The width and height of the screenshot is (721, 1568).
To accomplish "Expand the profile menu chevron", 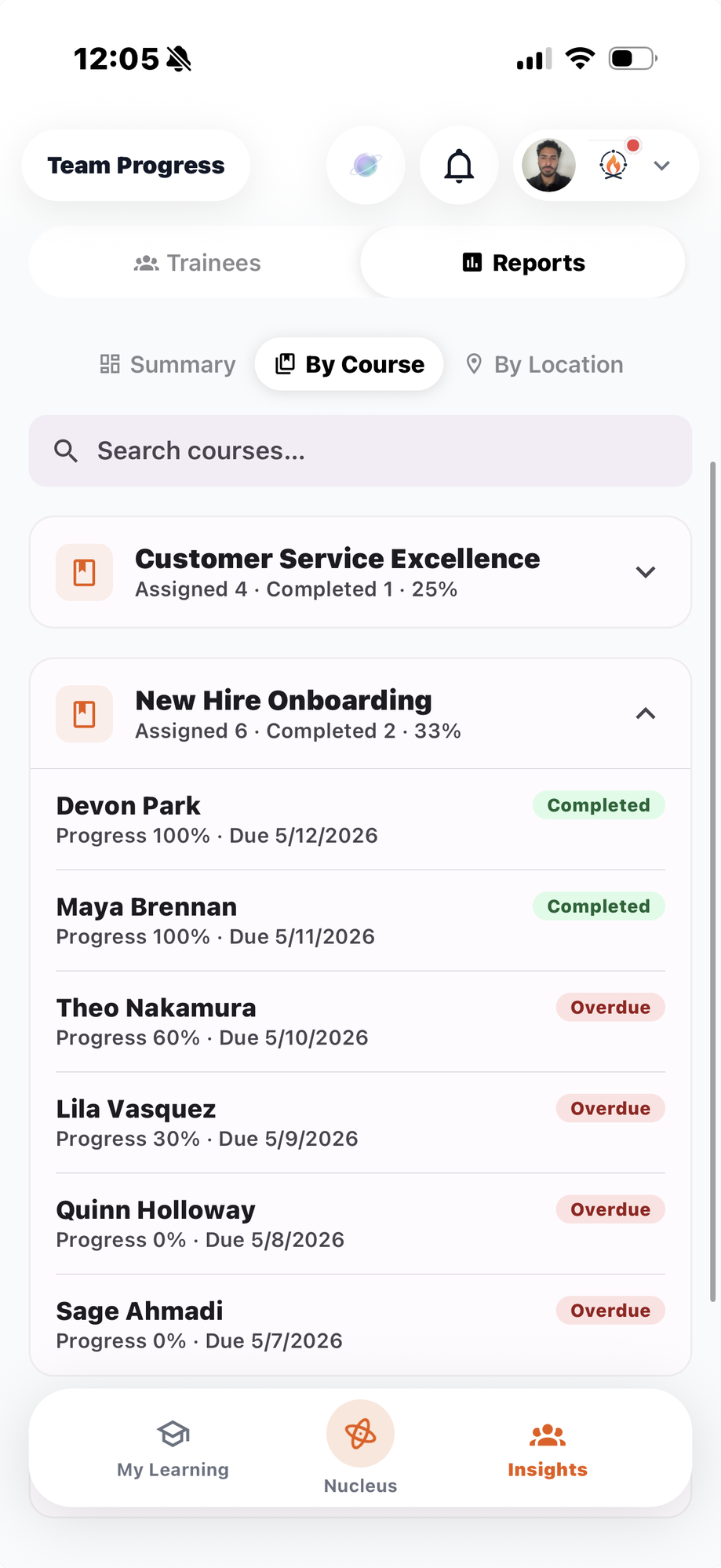I will (x=662, y=166).
